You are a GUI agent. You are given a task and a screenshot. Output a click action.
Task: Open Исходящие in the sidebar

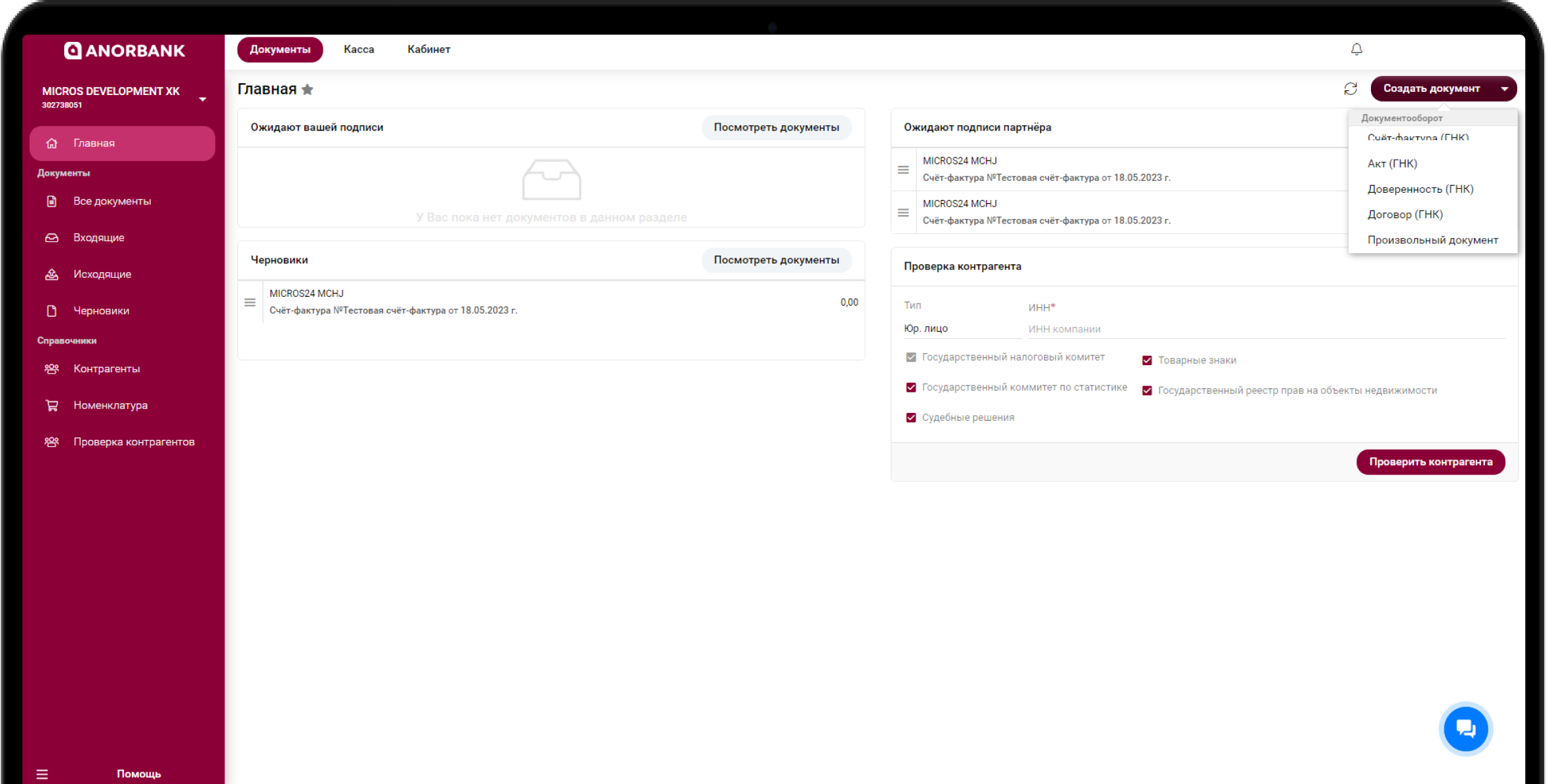[x=122, y=274]
